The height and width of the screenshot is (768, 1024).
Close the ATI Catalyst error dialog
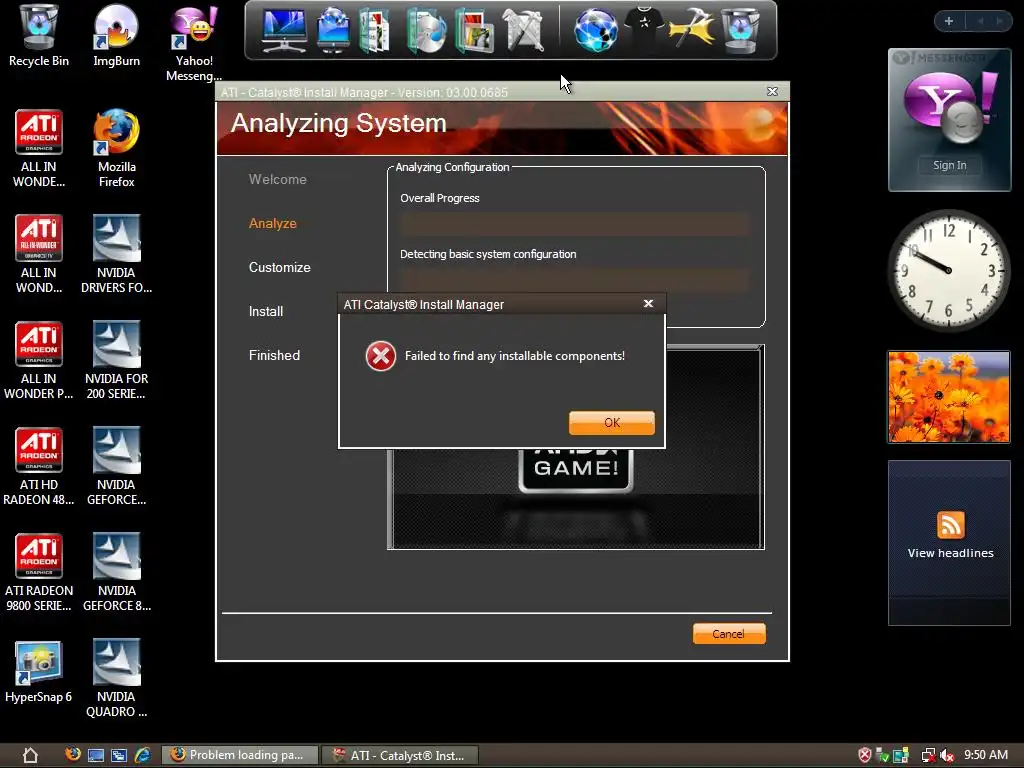pyautogui.click(x=648, y=304)
